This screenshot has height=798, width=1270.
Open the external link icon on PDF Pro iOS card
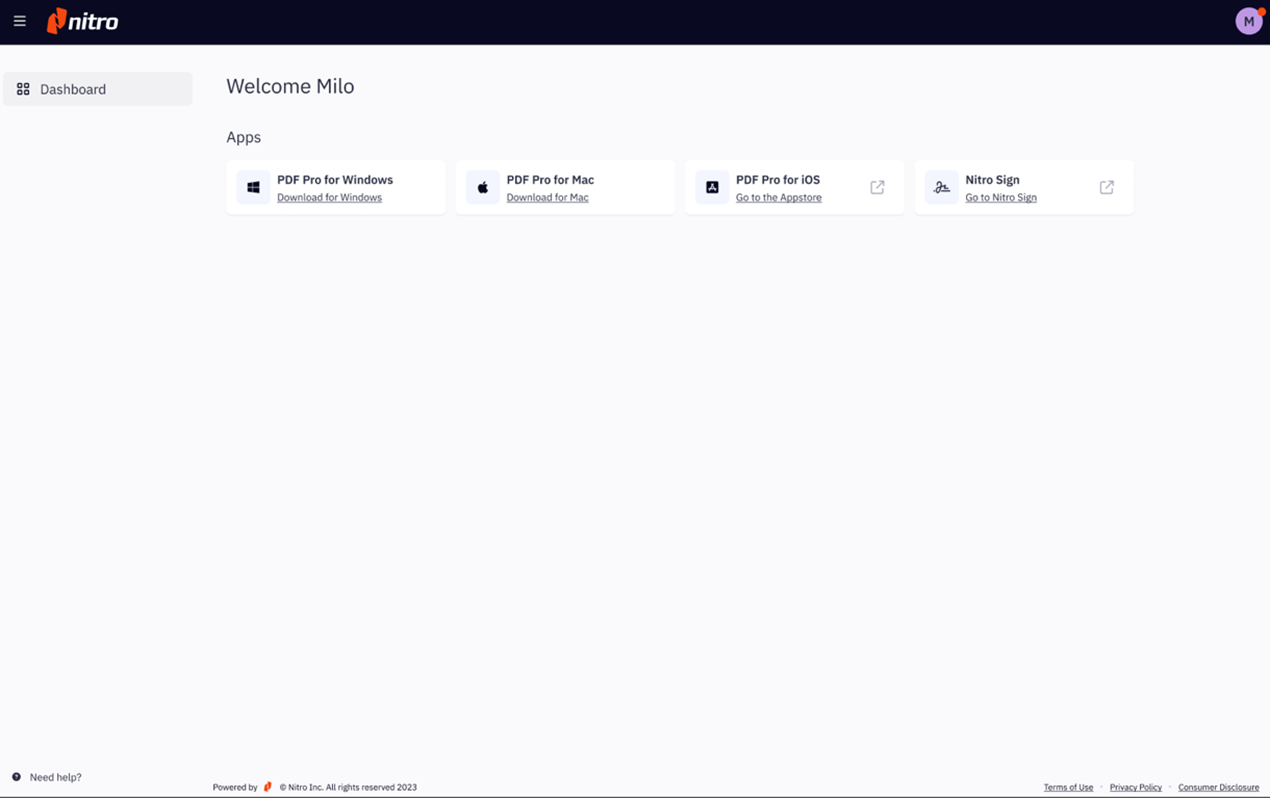(877, 186)
